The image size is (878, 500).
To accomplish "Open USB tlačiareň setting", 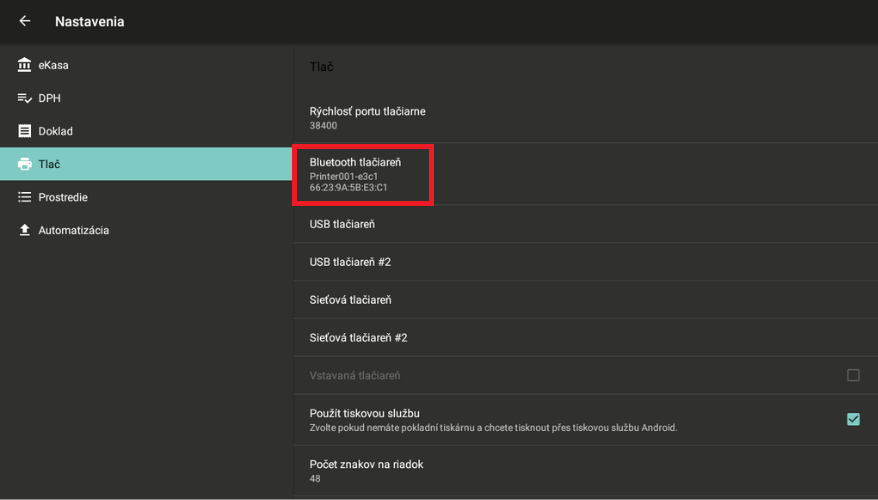I will [342, 224].
